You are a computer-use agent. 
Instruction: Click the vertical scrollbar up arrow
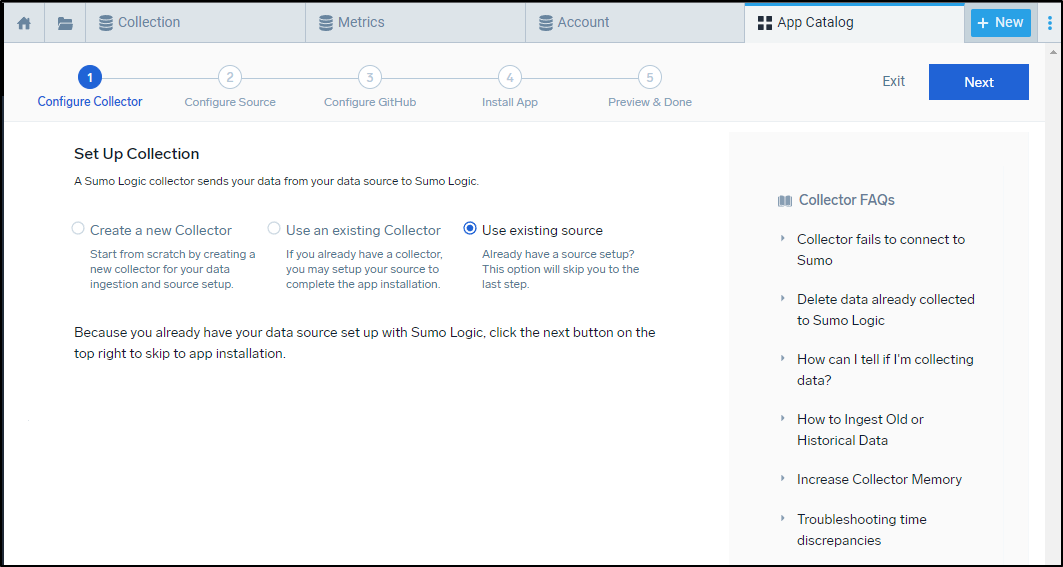pos(1051,52)
